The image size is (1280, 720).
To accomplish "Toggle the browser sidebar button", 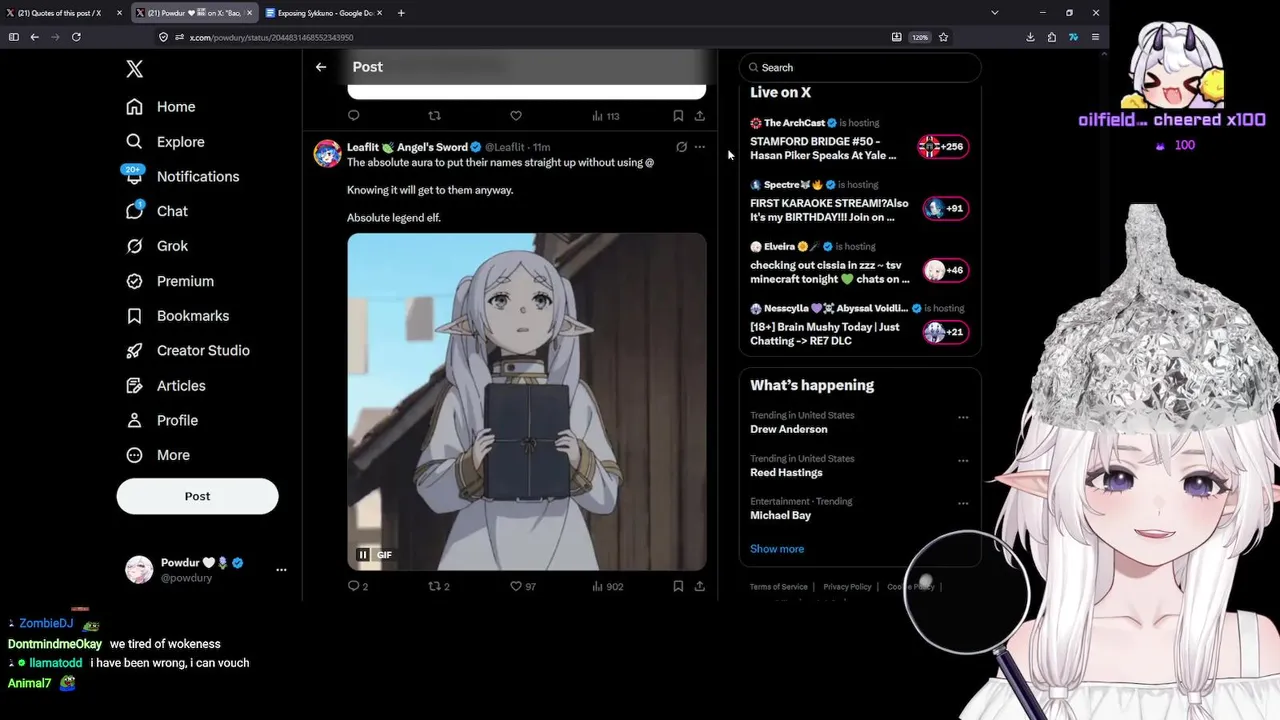I will pos(13,37).
